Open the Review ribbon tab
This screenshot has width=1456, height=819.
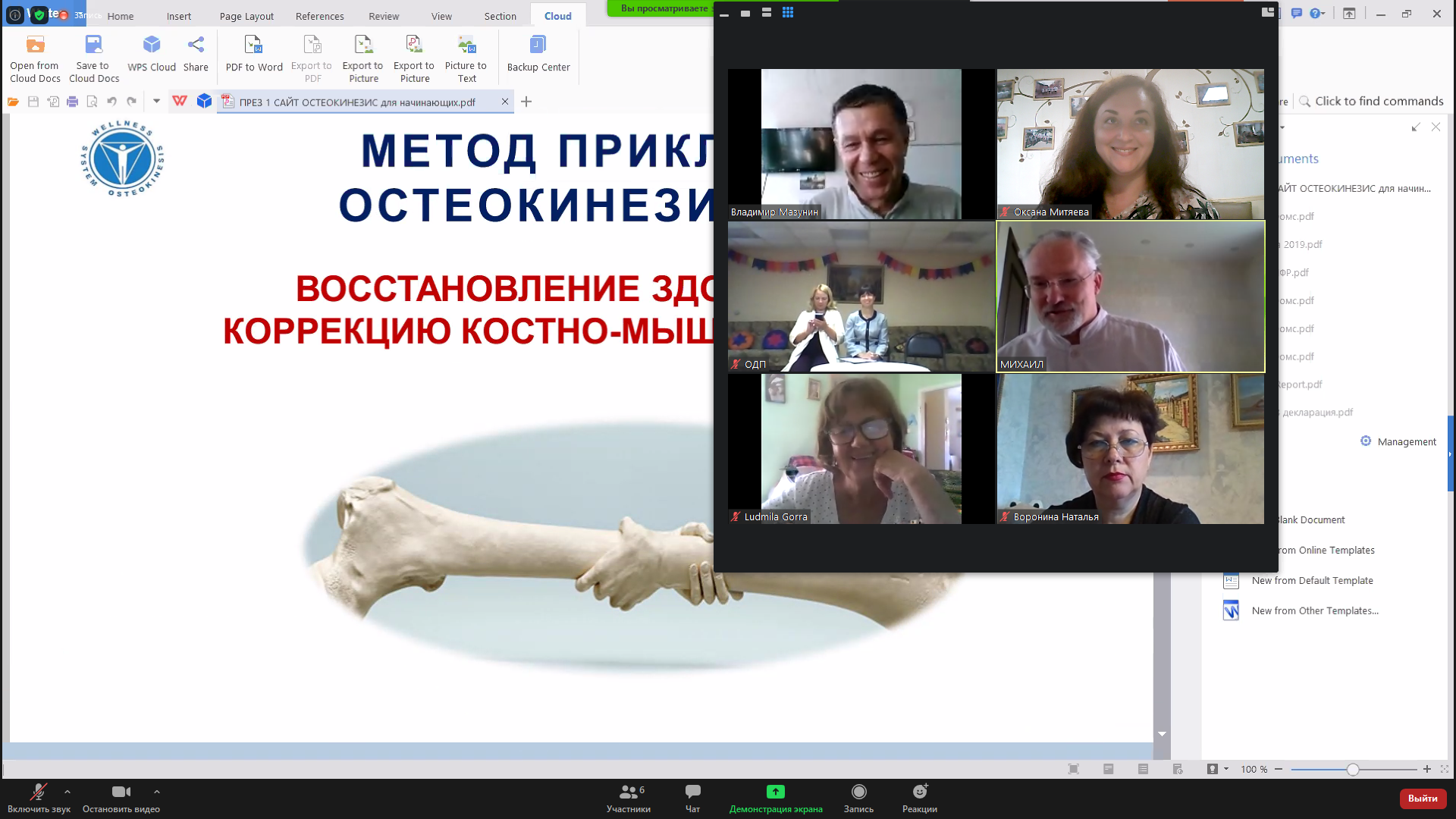(x=384, y=16)
